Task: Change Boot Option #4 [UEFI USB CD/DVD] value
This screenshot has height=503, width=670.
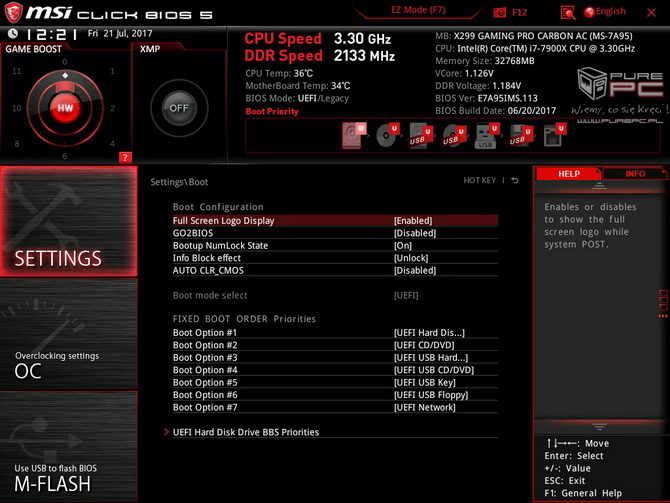Action: (434, 370)
